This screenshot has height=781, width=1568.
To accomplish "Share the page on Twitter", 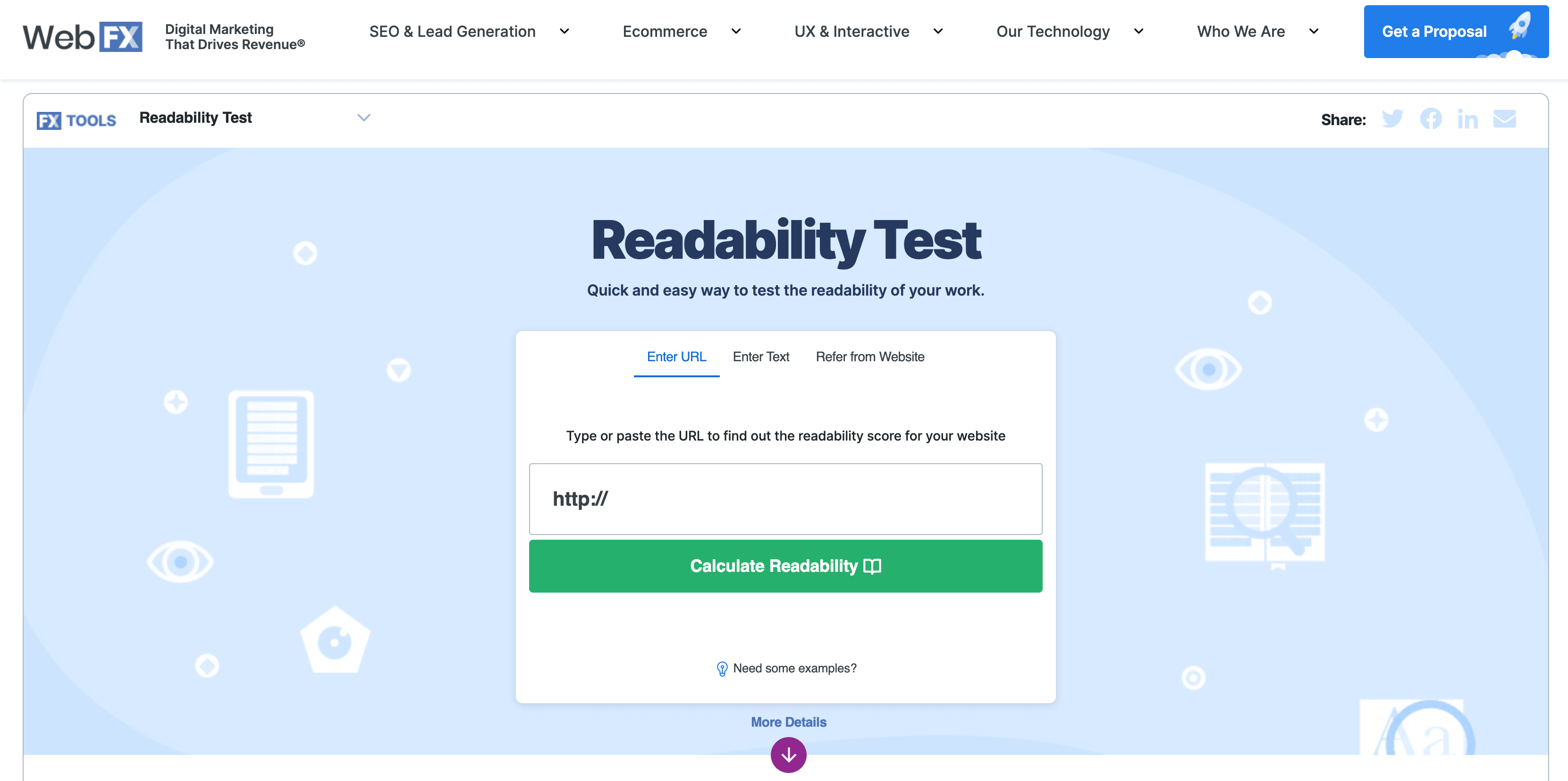I will pyautogui.click(x=1392, y=119).
